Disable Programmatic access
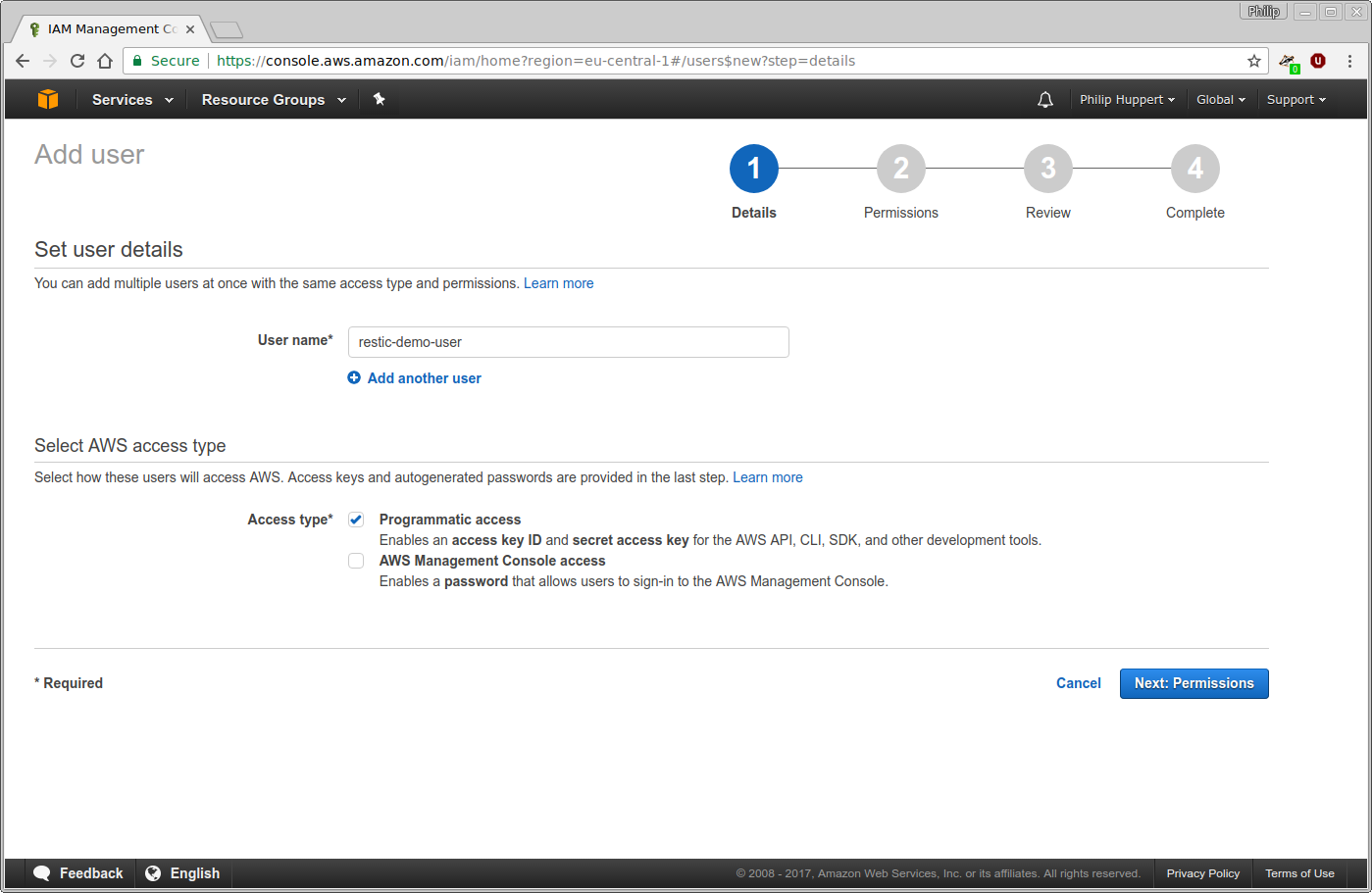Image resolution: width=1372 pixels, height=893 pixels. click(x=356, y=519)
